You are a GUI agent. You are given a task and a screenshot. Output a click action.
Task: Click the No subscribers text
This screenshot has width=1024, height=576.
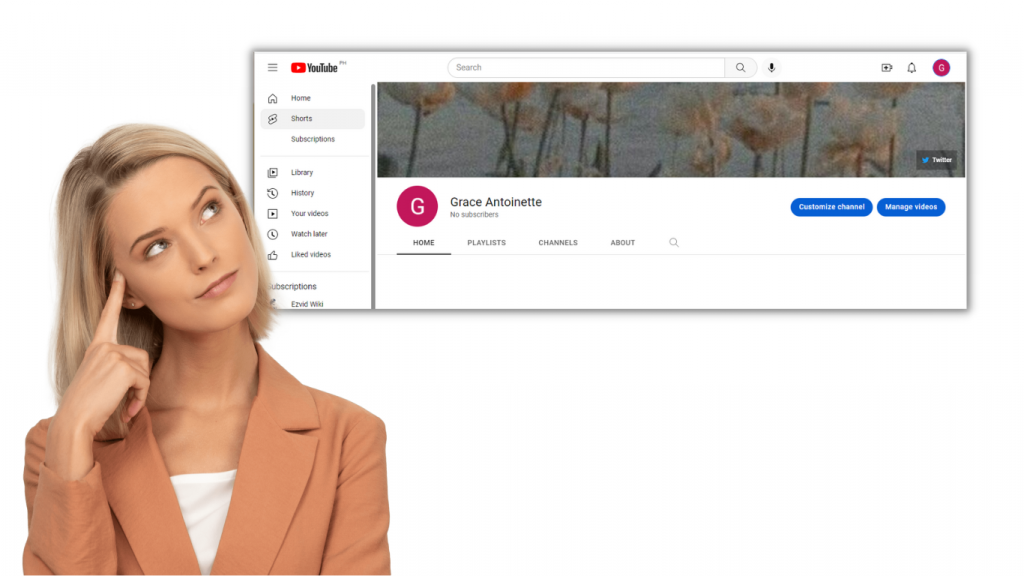pos(474,215)
